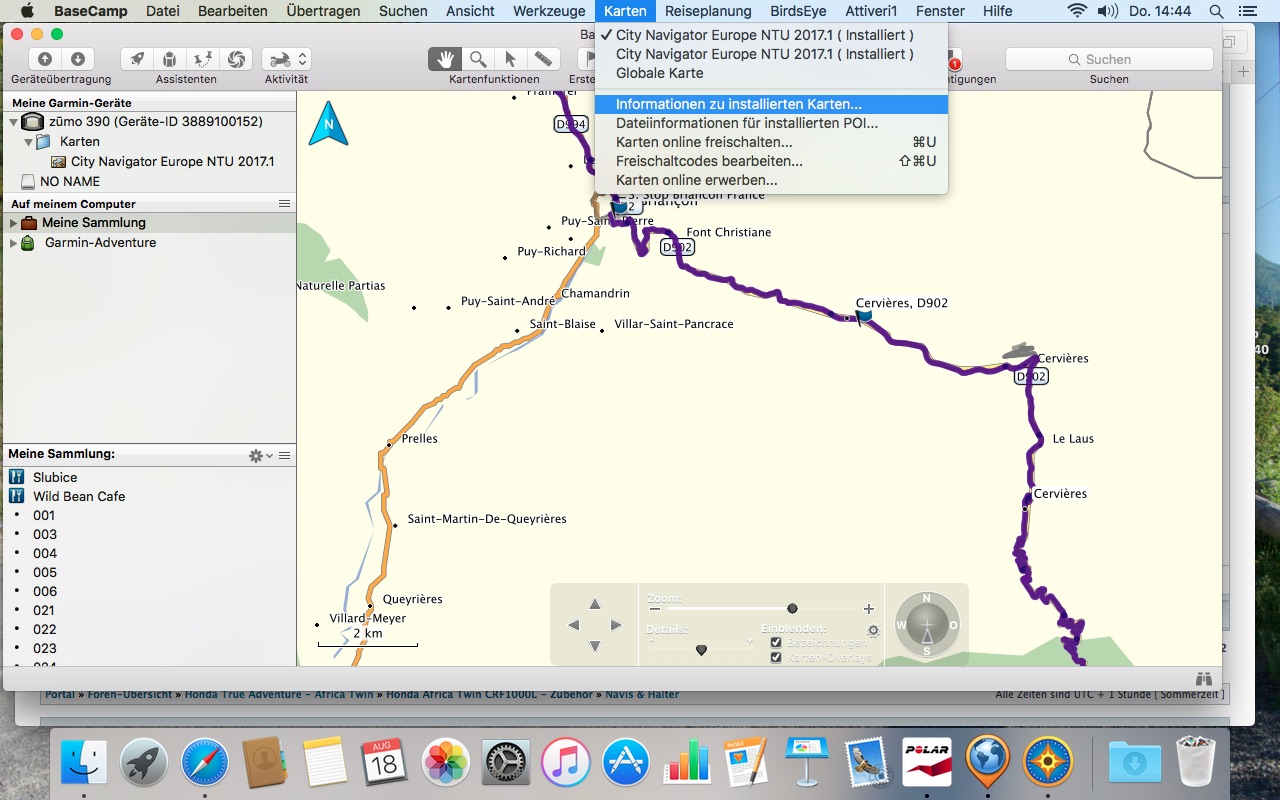Open the trip planner rocket assistant
The width and height of the screenshot is (1280, 800).
tap(137, 59)
